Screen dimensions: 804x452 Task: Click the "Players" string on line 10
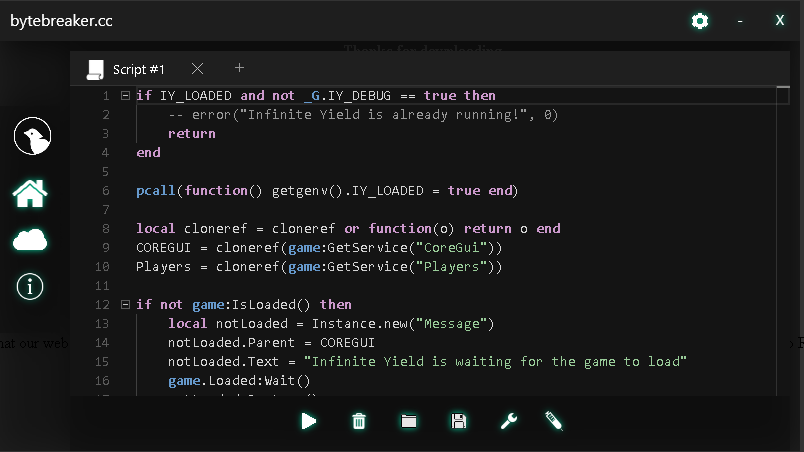[x=451, y=266]
